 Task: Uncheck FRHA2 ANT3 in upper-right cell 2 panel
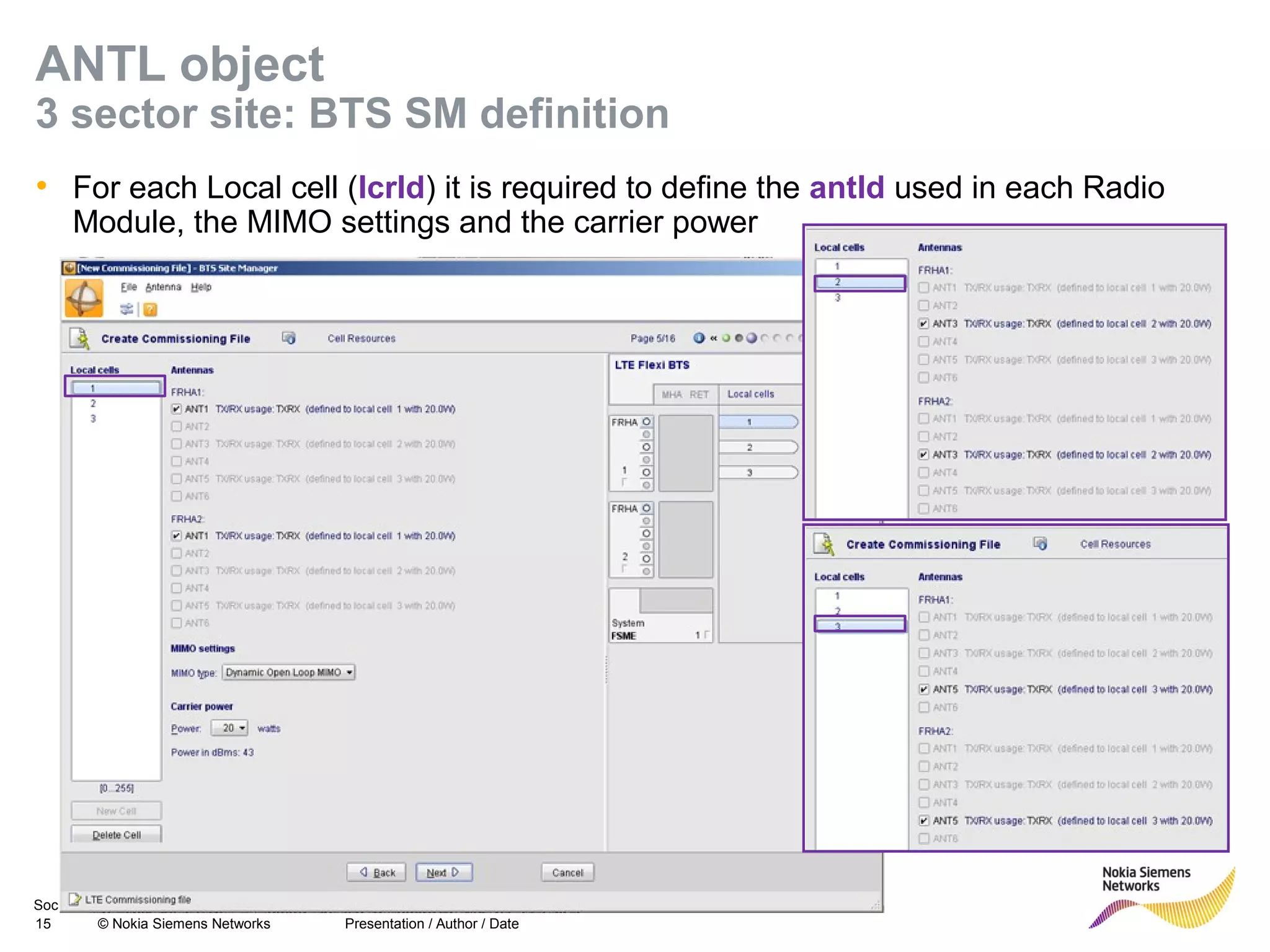(924, 454)
